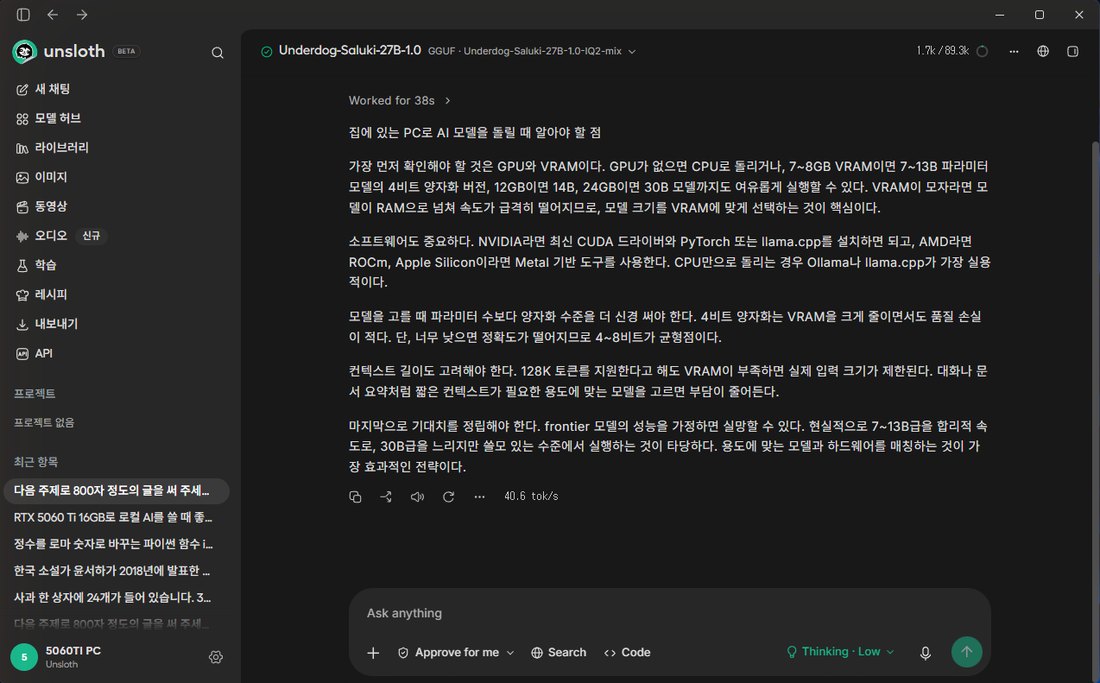Toggle the Code option
Screen dimensions: 1100x683
627,653
